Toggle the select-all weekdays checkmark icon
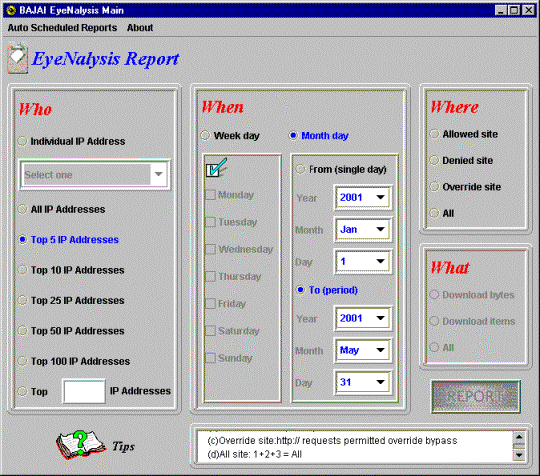The width and height of the screenshot is (540, 476). [216, 167]
